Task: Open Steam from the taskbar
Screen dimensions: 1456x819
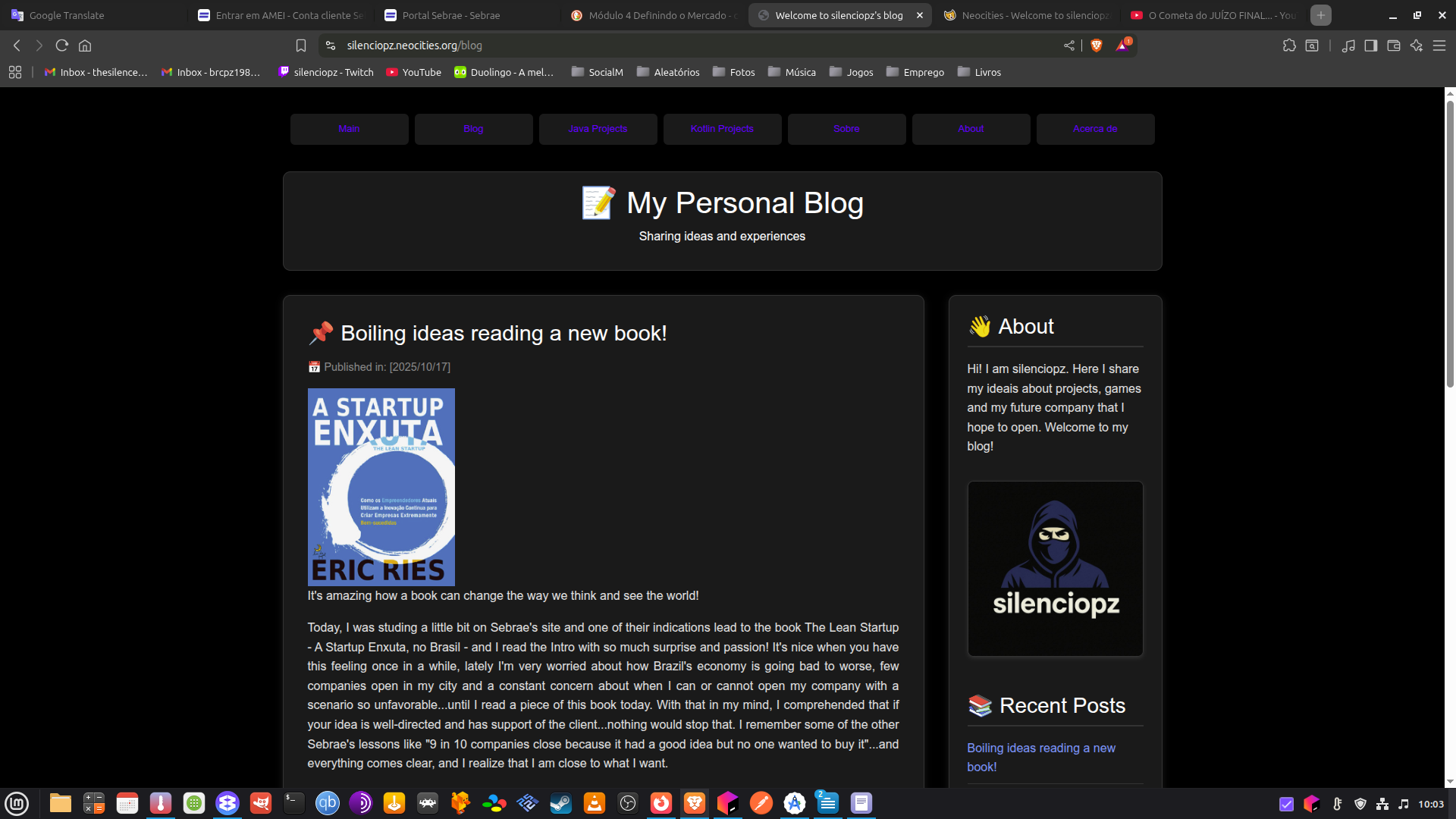Action: tap(561, 803)
